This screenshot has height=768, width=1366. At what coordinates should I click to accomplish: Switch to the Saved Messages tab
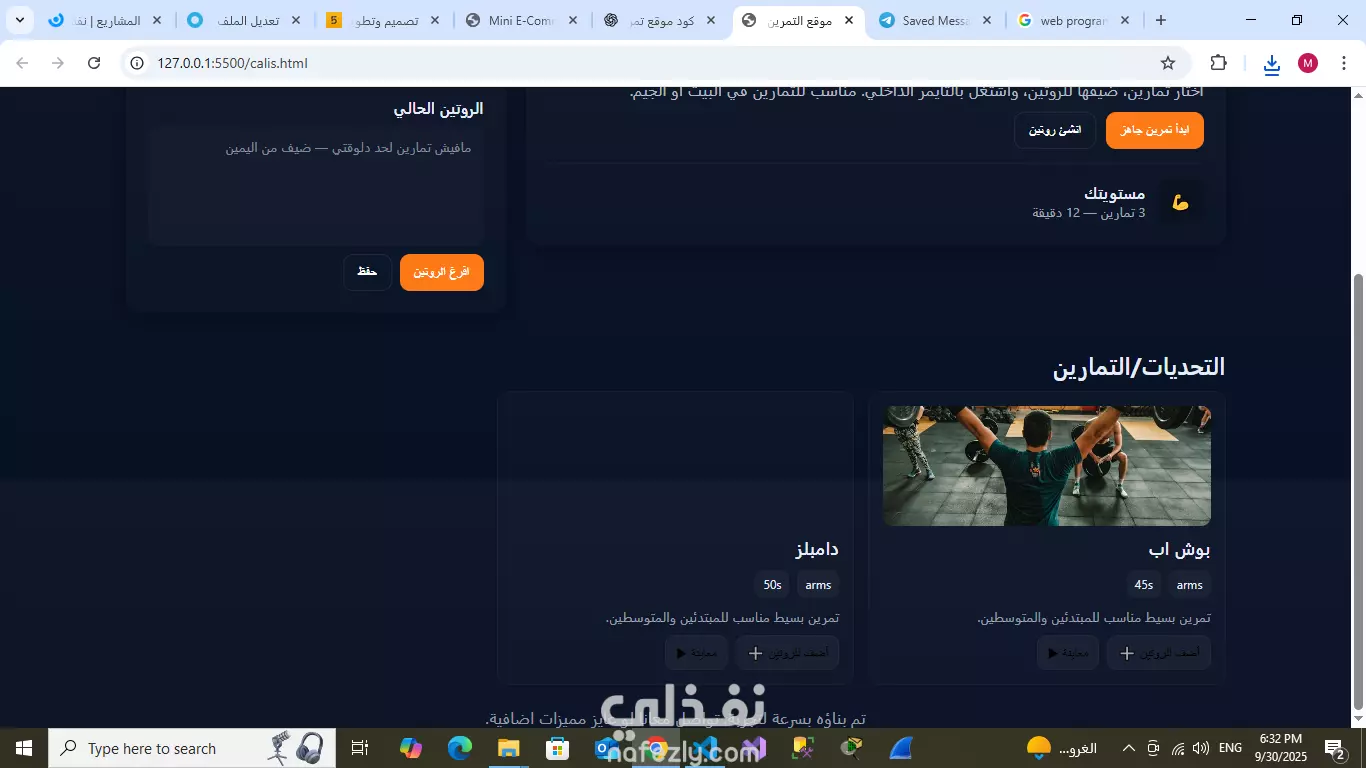coord(937,20)
